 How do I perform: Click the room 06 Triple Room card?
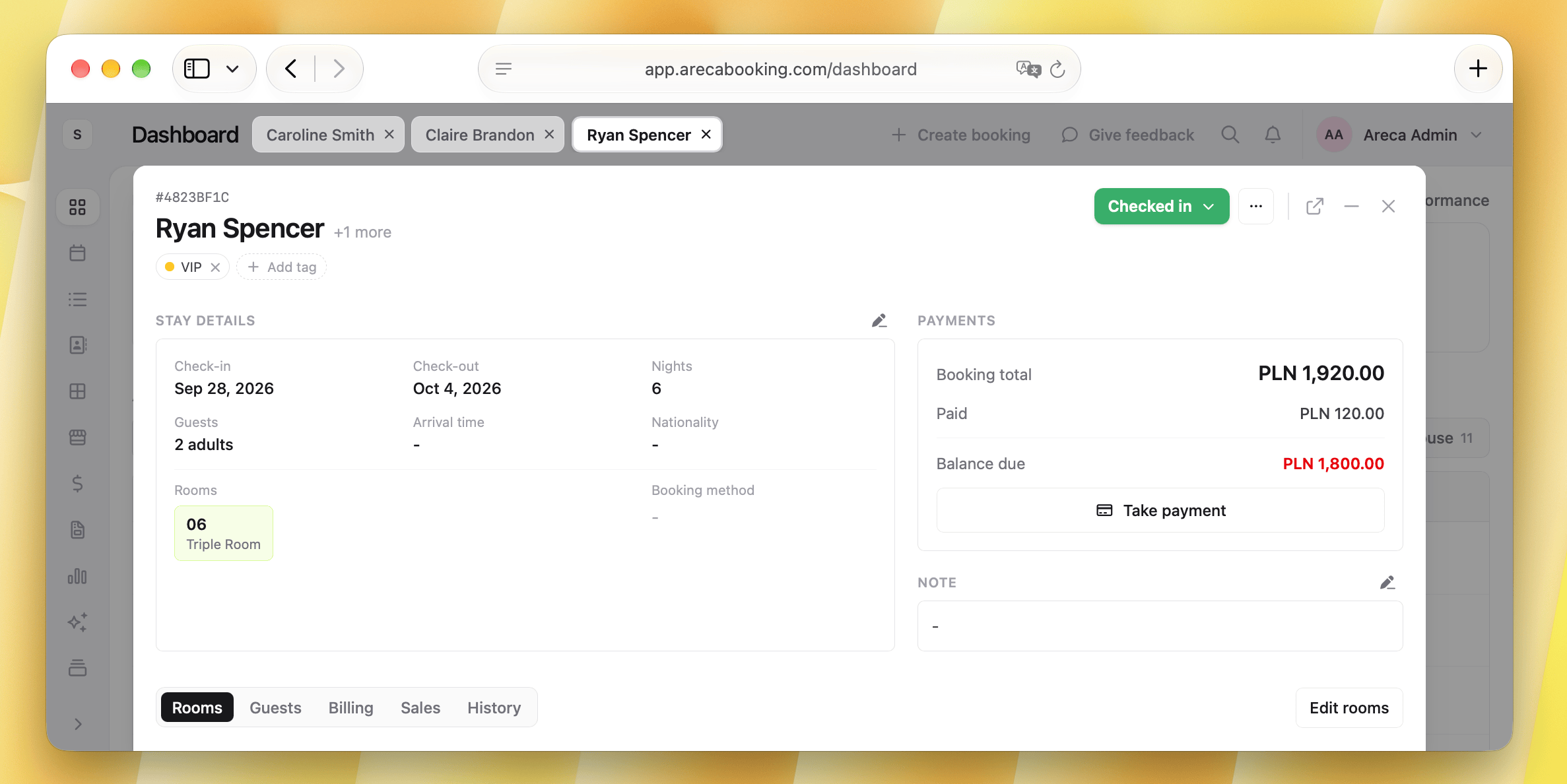pos(224,533)
